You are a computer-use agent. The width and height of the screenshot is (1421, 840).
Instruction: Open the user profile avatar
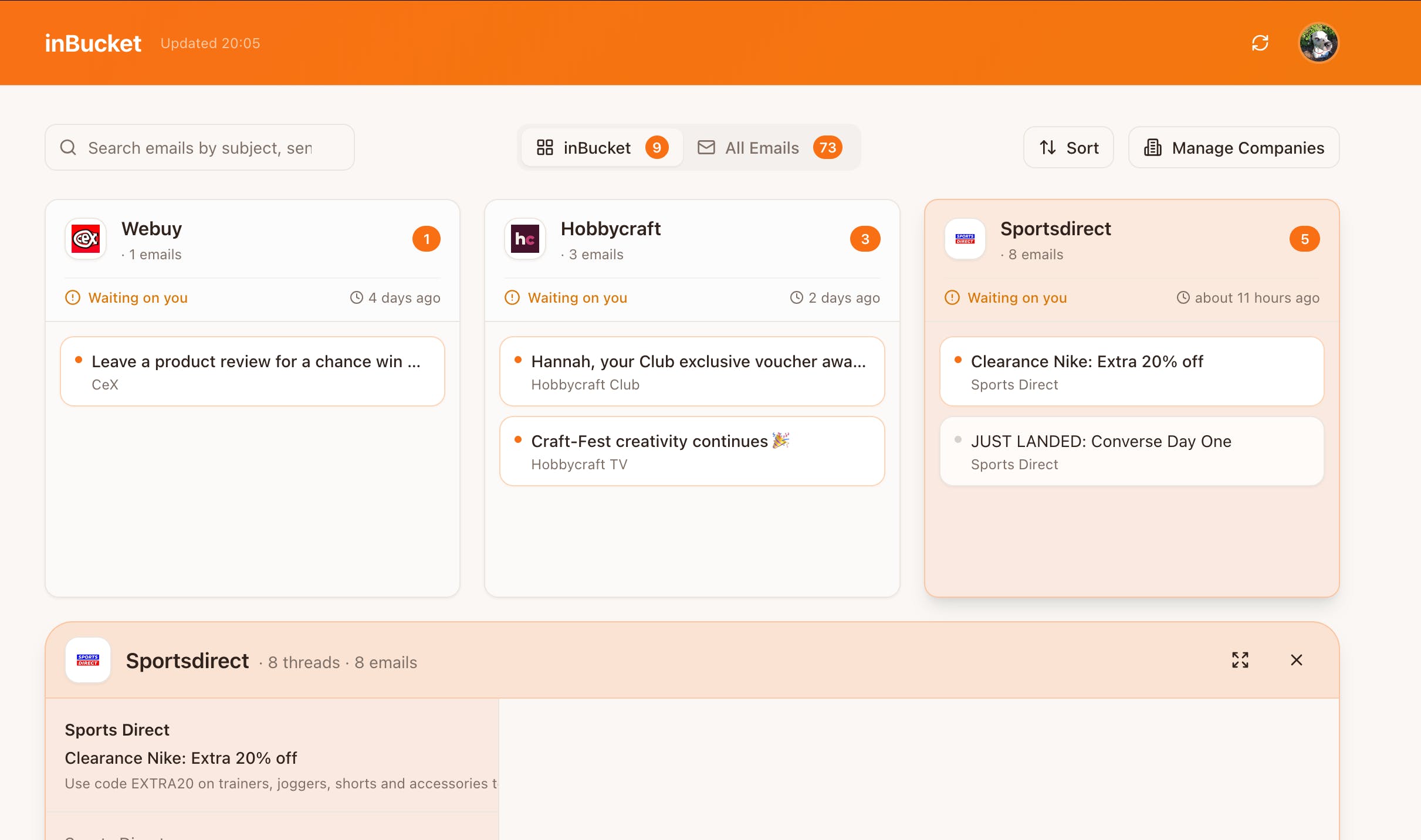coord(1318,43)
